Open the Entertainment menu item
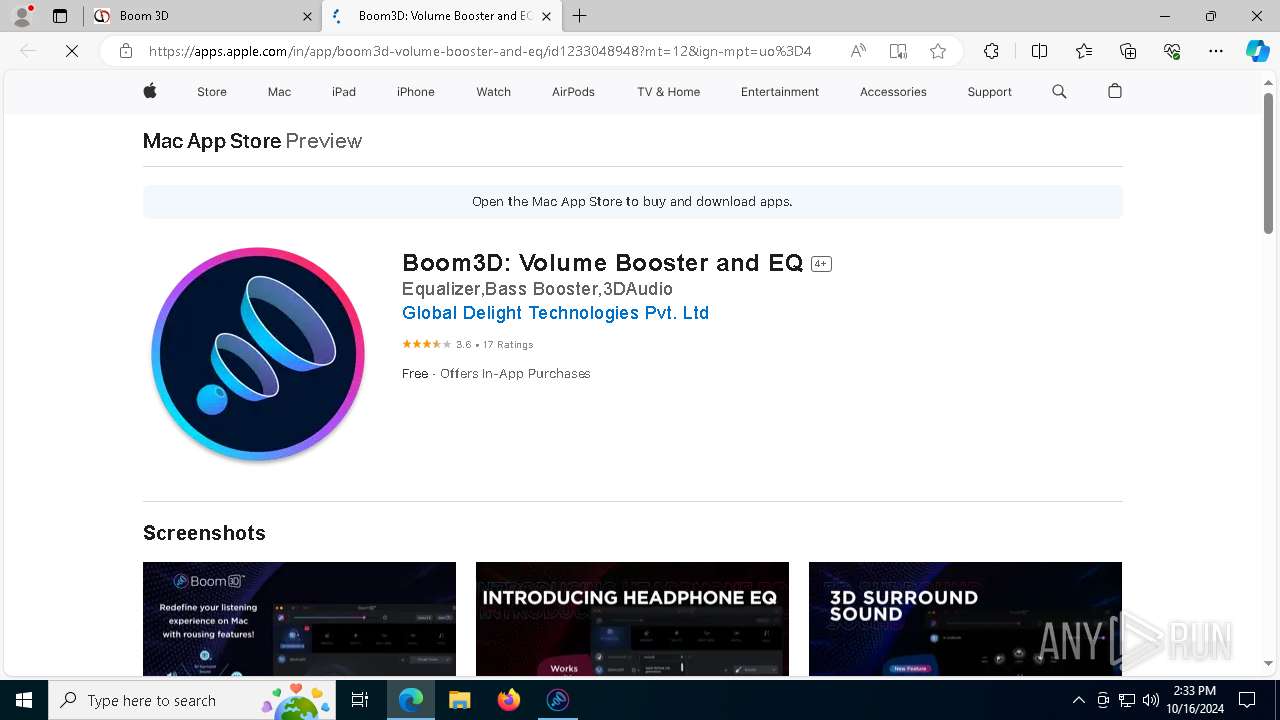 (x=780, y=92)
